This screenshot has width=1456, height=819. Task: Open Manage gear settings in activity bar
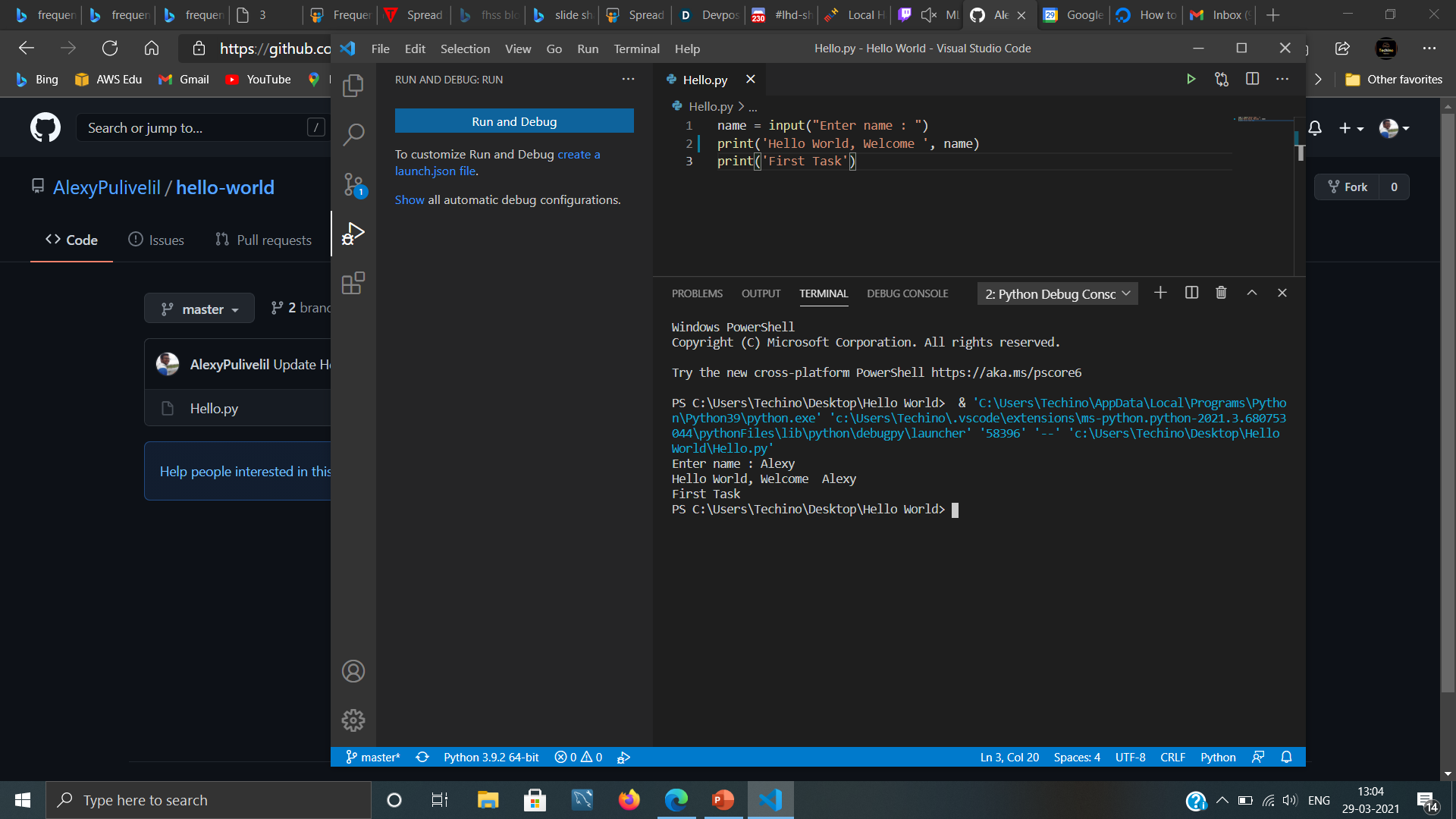(x=353, y=720)
